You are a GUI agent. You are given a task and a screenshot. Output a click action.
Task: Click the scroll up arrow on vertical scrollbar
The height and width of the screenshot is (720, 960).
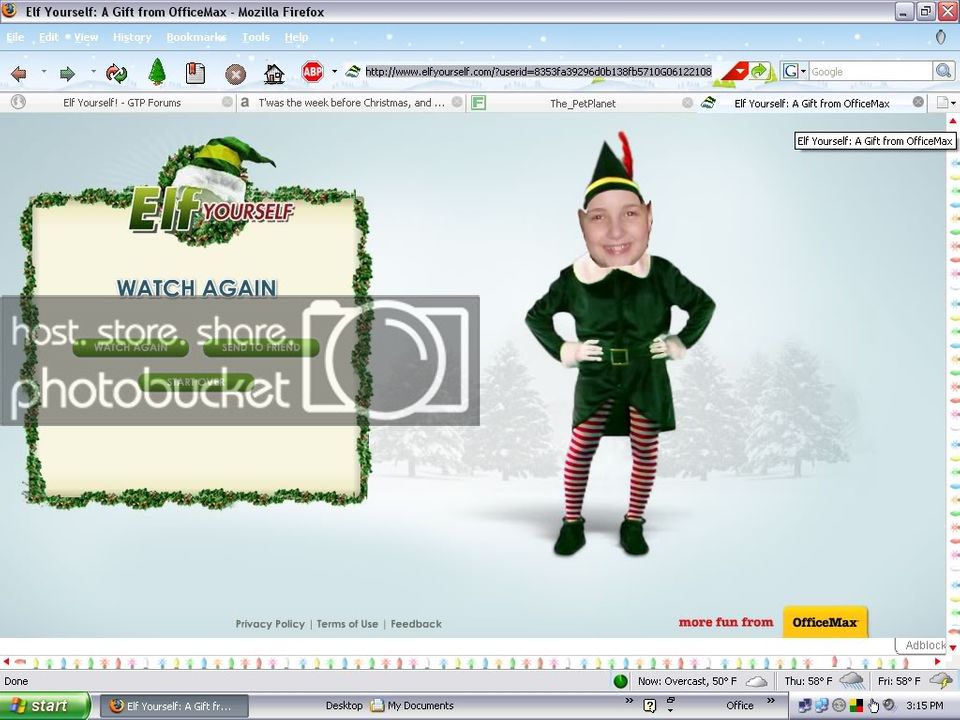click(x=953, y=121)
